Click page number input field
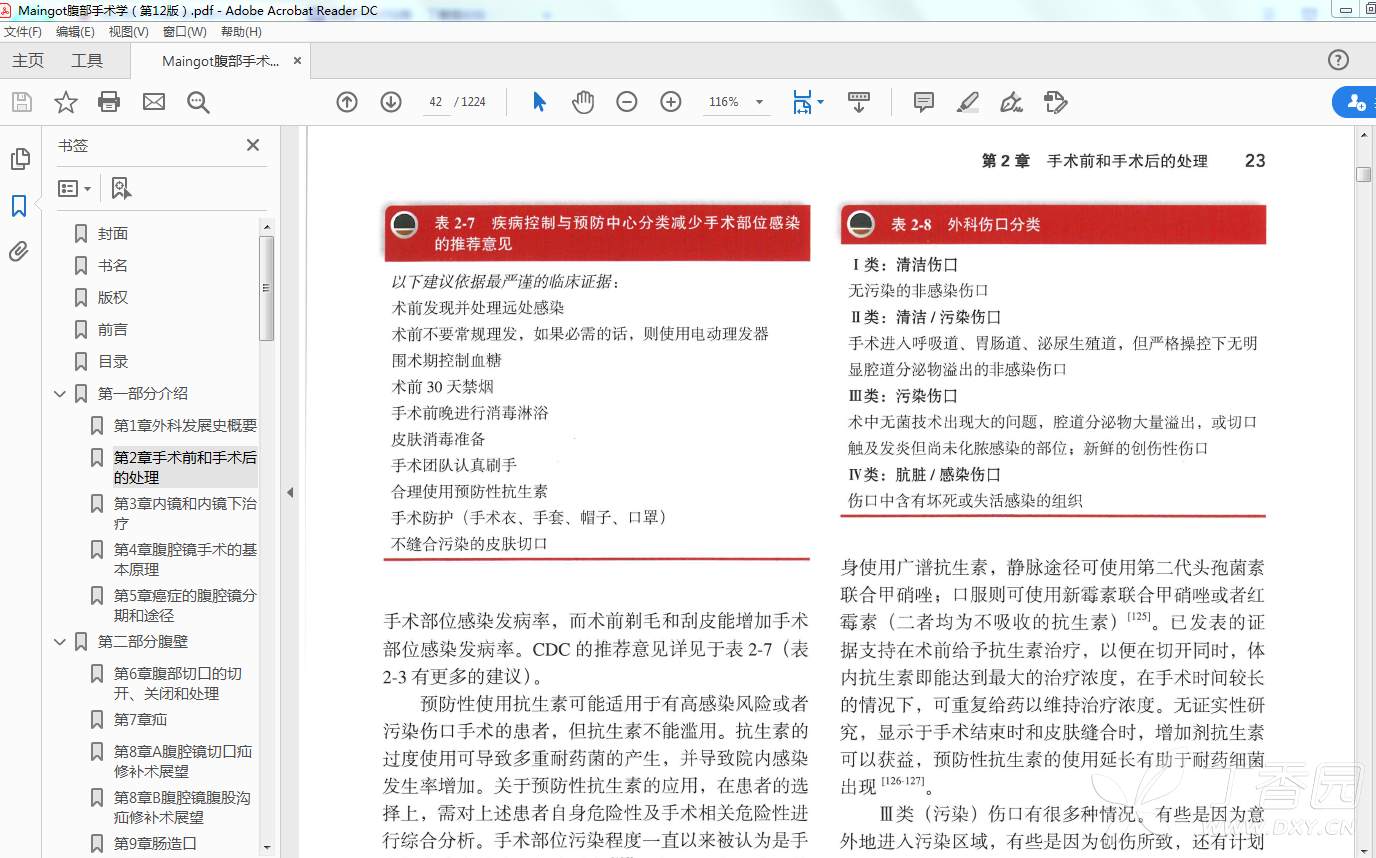 pos(435,102)
